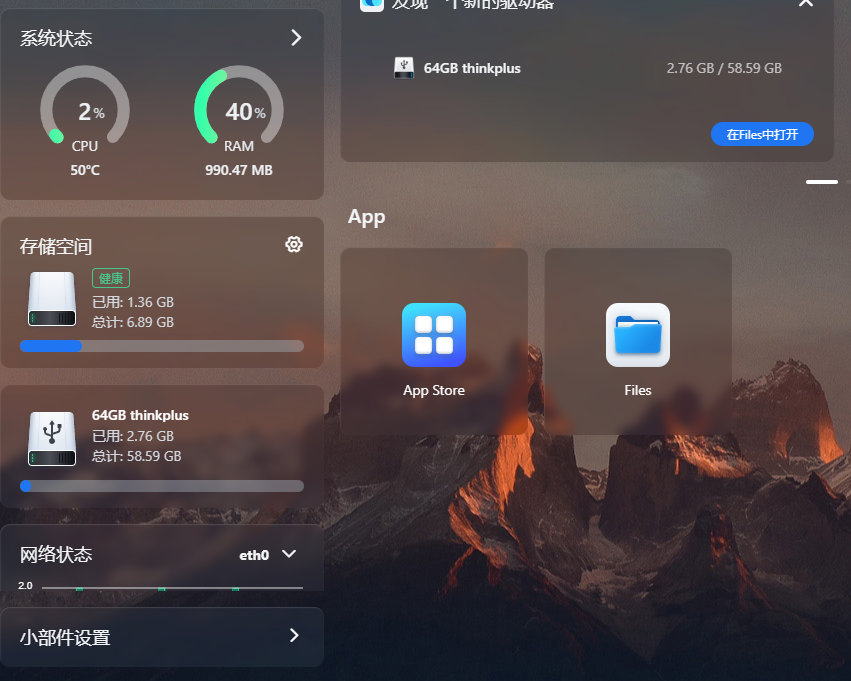Viewport: 851px width, 681px height.
Task: Open 小部件设置 widget settings
Action: coord(162,637)
